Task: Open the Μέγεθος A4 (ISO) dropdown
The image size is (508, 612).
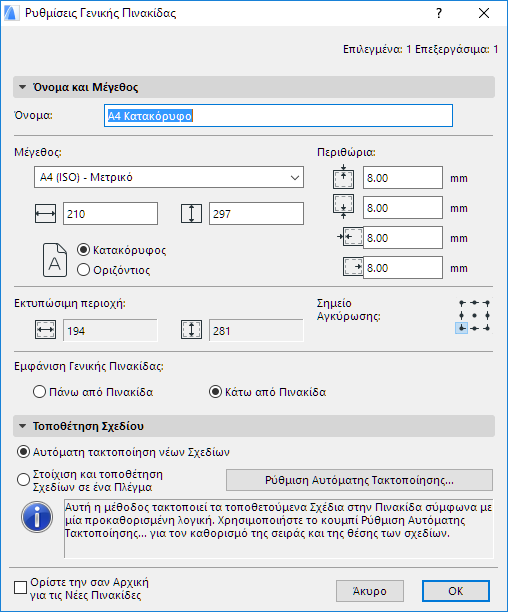Action: (x=169, y=177)
